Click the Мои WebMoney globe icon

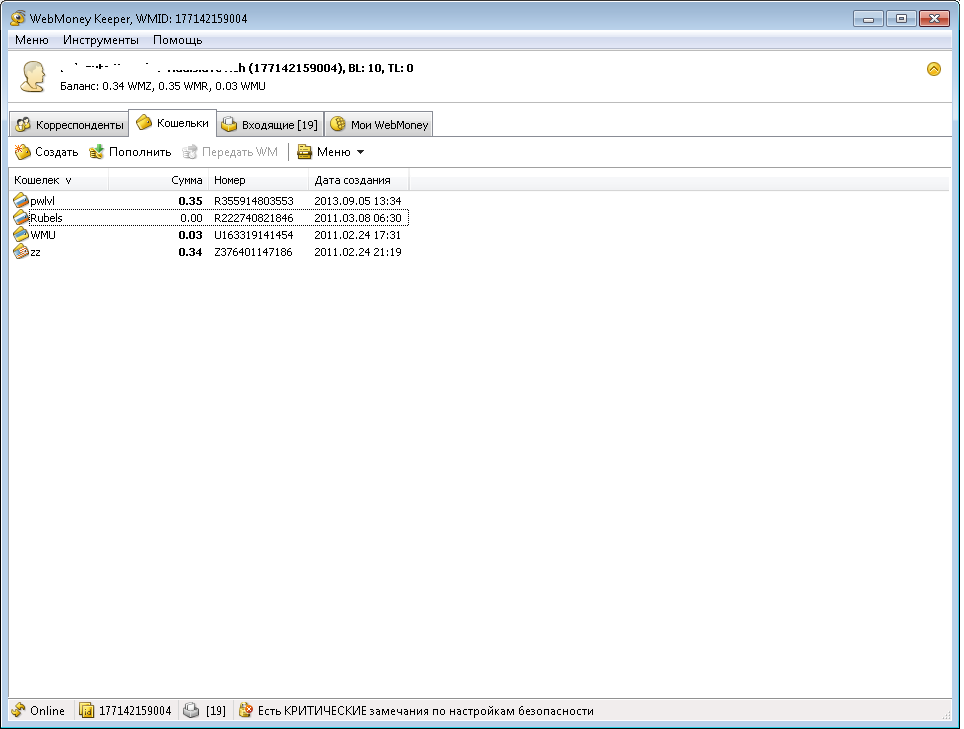338,124
